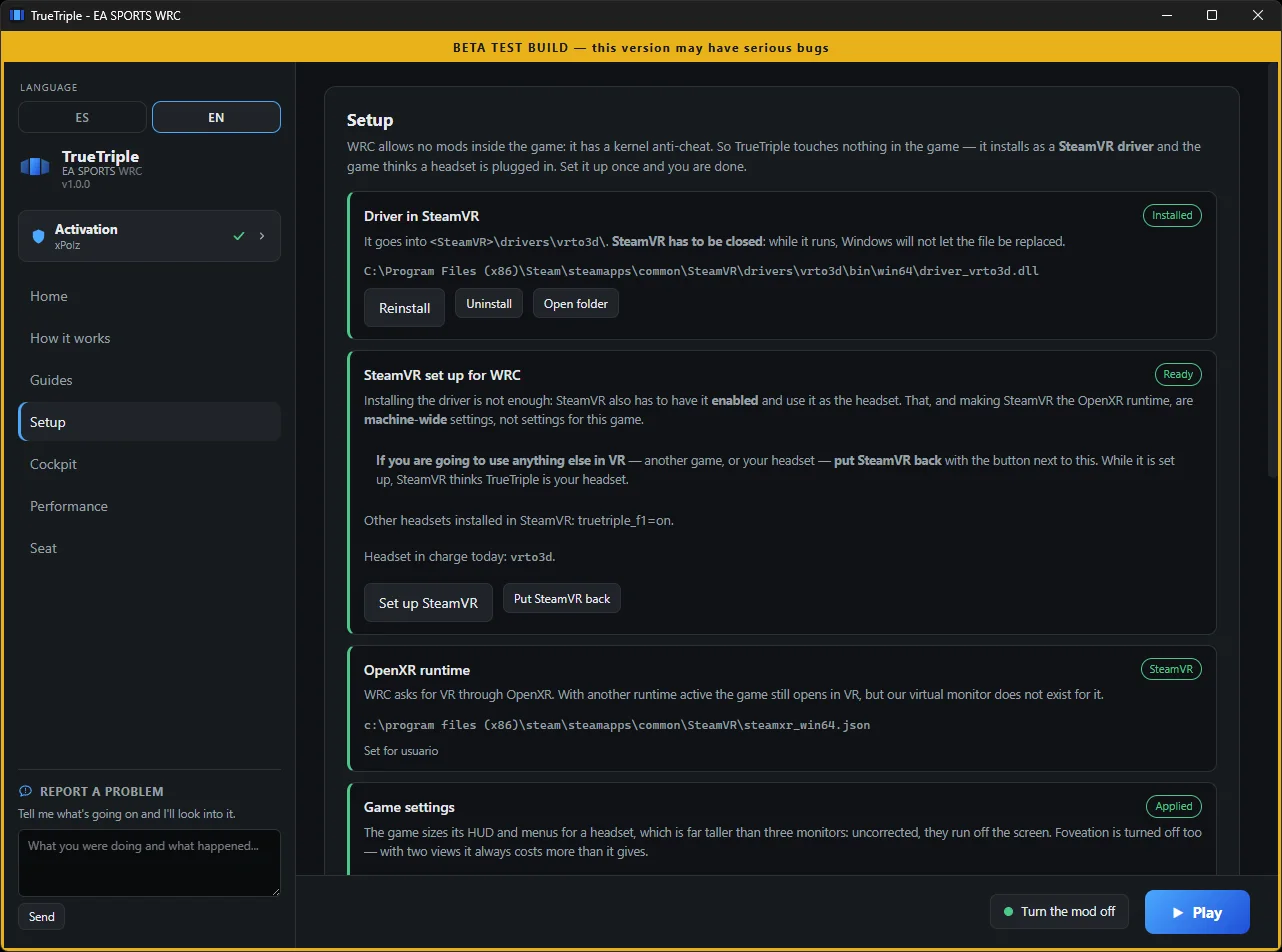This screenshot has width=1282, height=952.
Task: Click the Installed status badge
Action: [x=1172, y=215]
